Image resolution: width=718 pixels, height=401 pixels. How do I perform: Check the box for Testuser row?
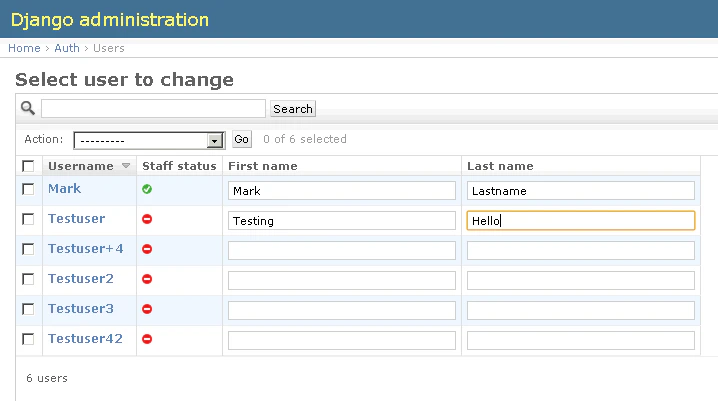[28, 219]
